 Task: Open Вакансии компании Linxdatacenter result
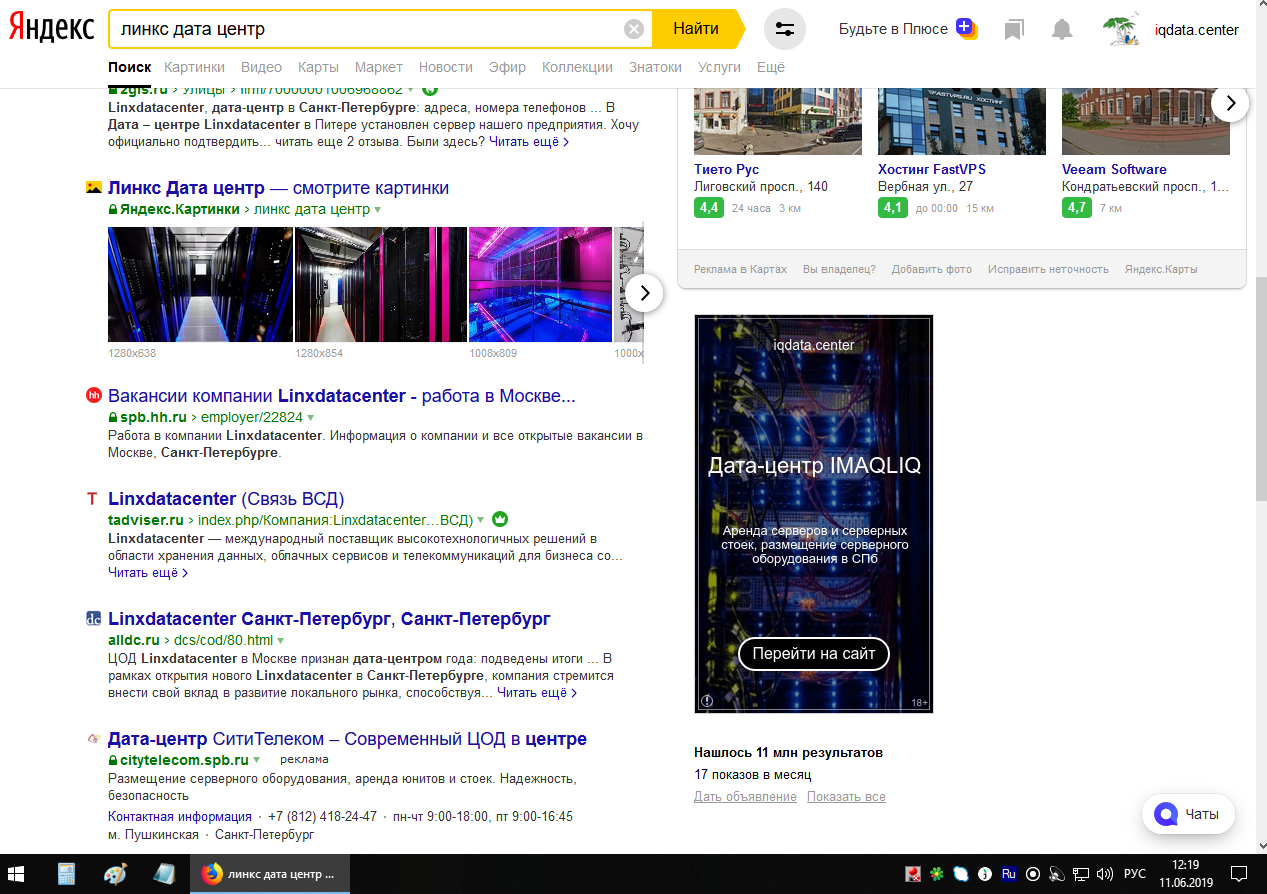click(x=342, y=396)
